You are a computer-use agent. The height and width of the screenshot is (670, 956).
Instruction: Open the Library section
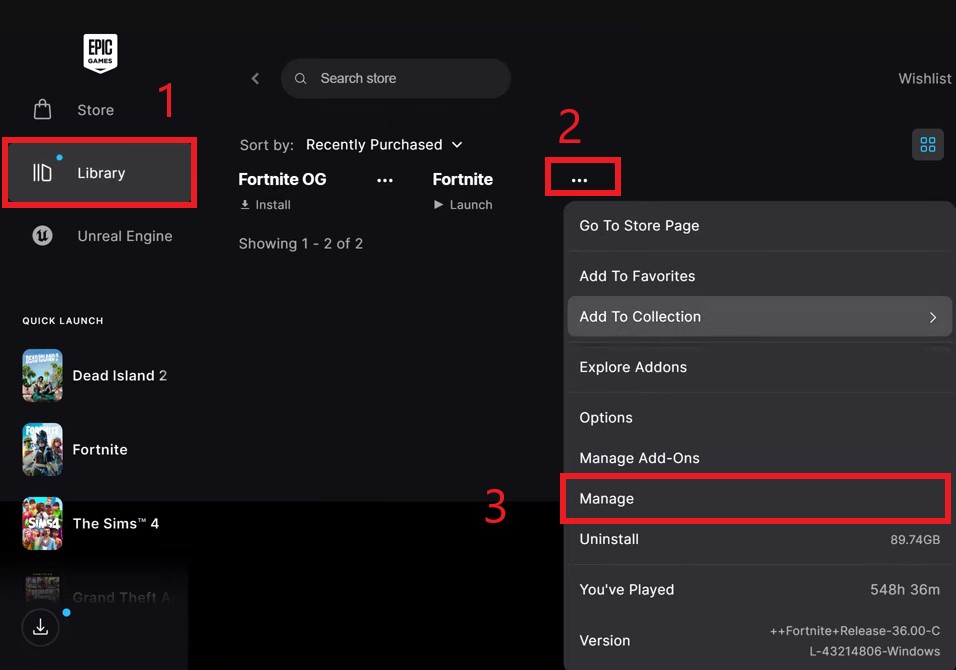[x=99, y=173]
